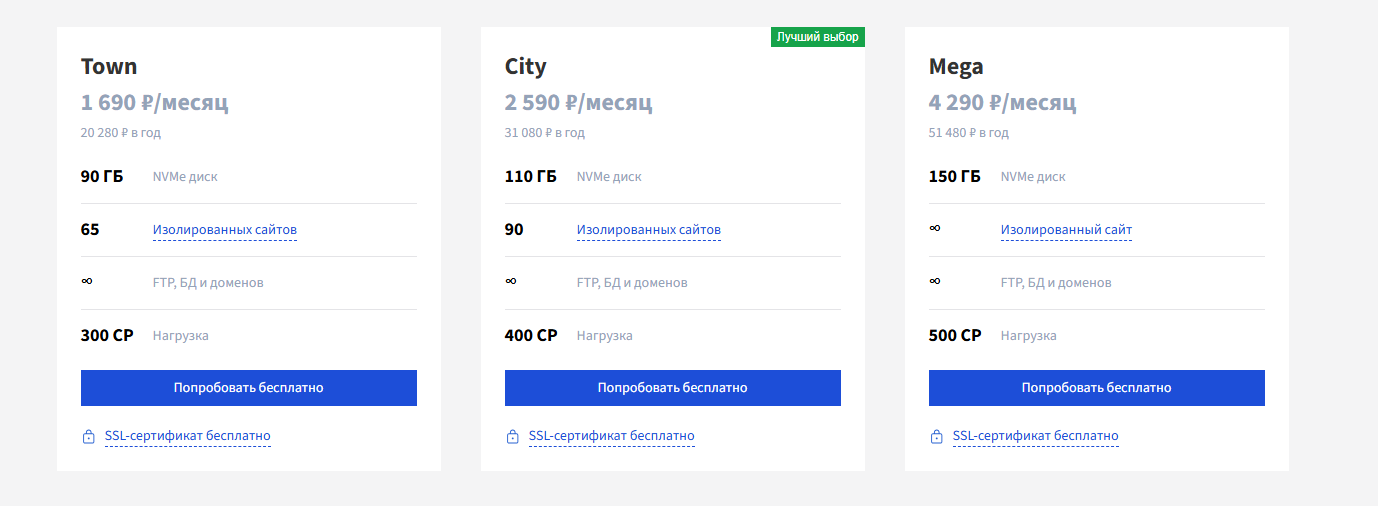Image resolution: width=1378 pixels, height=506 pixels.
Task: Click the 20 280 ₽ в год text
Action: (x=121, y=133)
